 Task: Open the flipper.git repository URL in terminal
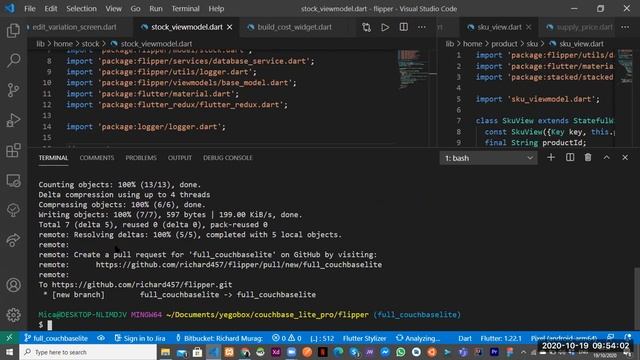pos(142,284)
